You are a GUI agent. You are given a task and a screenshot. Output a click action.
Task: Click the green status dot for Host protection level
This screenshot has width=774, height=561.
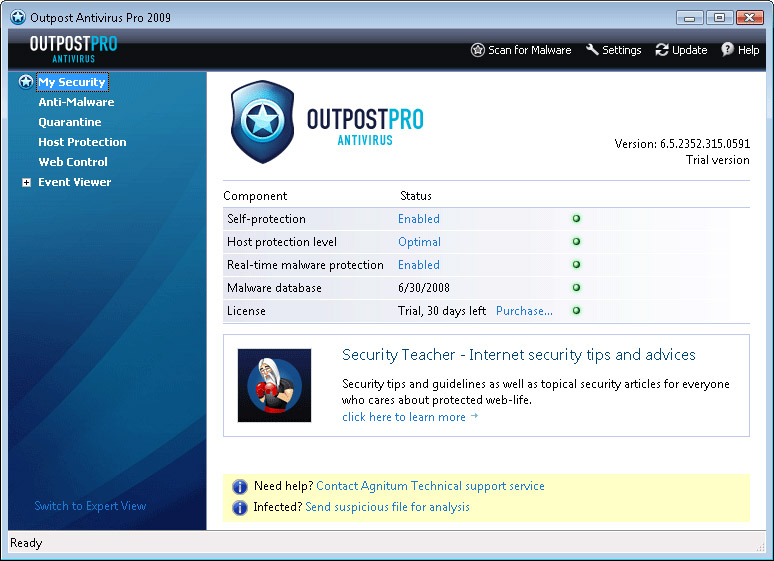[x=576, y=241]
